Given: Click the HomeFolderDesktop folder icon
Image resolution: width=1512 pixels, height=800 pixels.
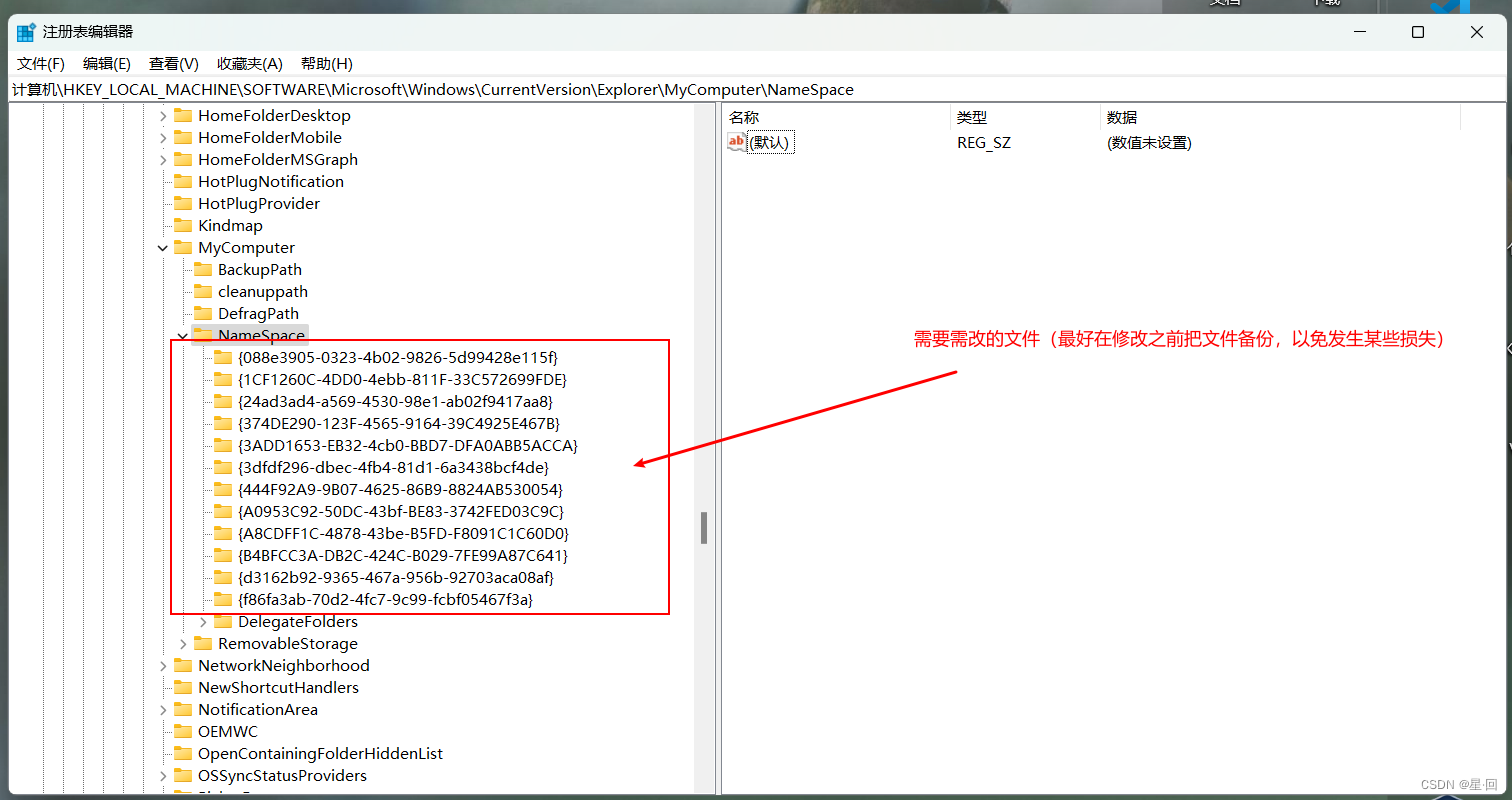Looking at the screenshot, I should click(x=183, y=115).
